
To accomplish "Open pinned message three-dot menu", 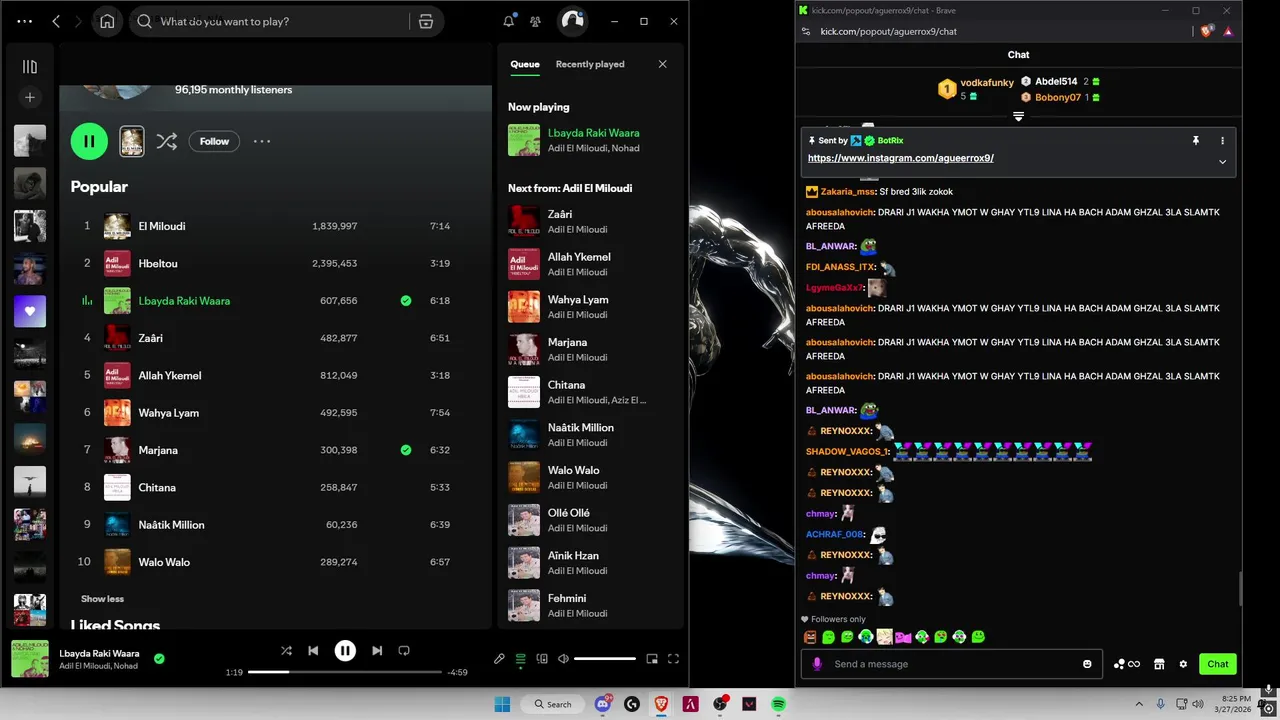I will click(x=1222, y=141).
